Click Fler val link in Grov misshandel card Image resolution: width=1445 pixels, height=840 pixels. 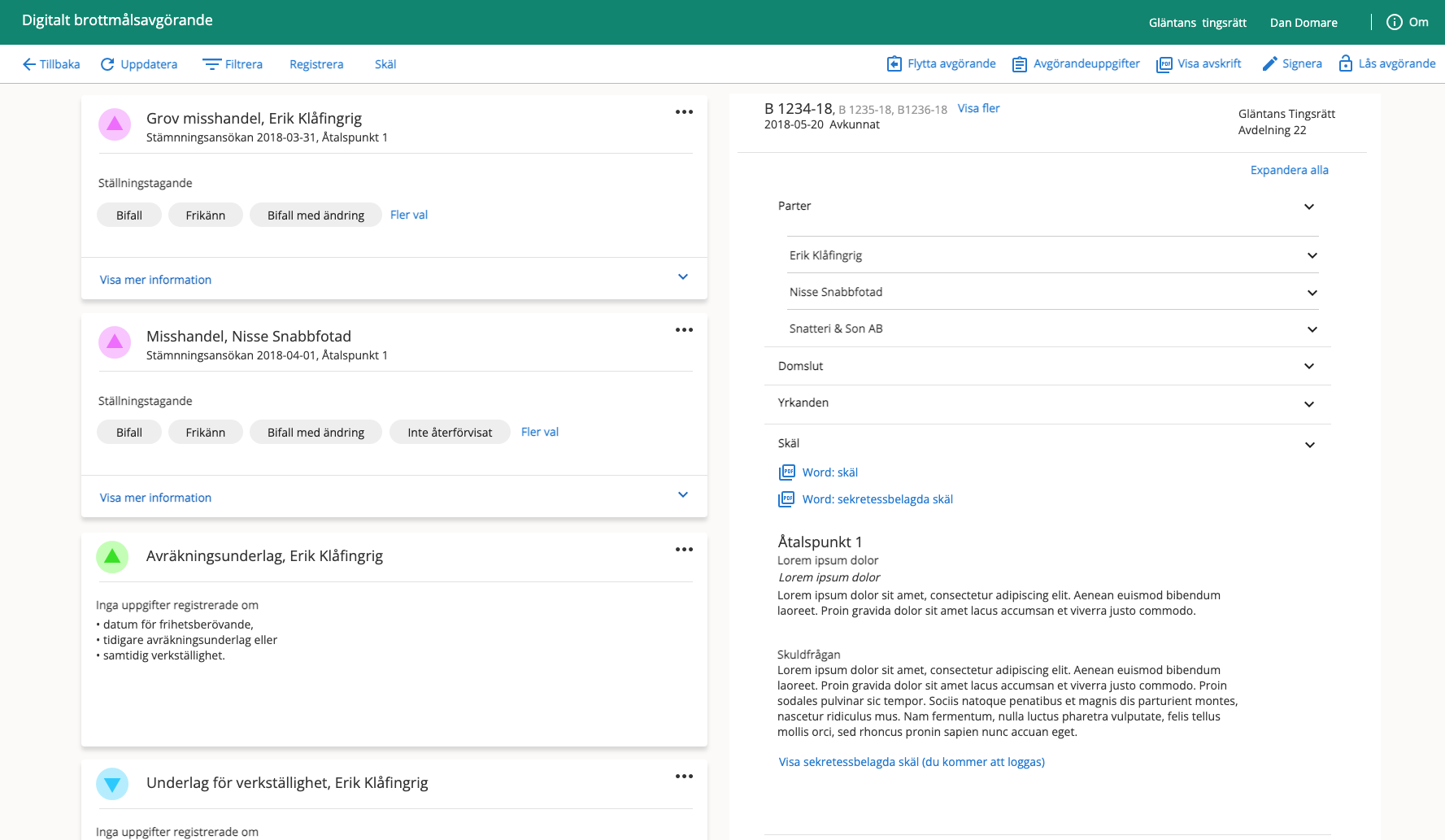409,215
